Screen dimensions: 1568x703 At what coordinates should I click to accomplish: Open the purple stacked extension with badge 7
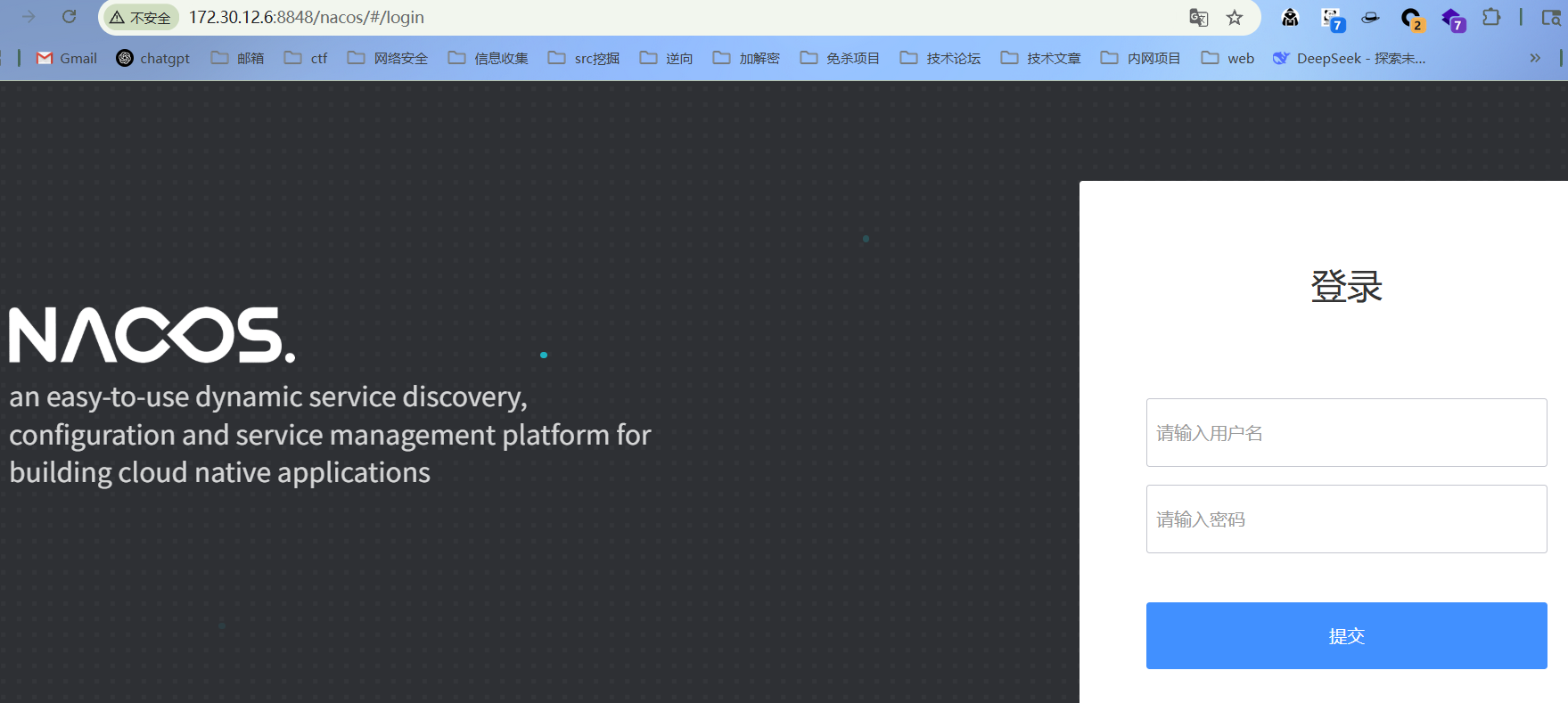(x=1453, y=19)
